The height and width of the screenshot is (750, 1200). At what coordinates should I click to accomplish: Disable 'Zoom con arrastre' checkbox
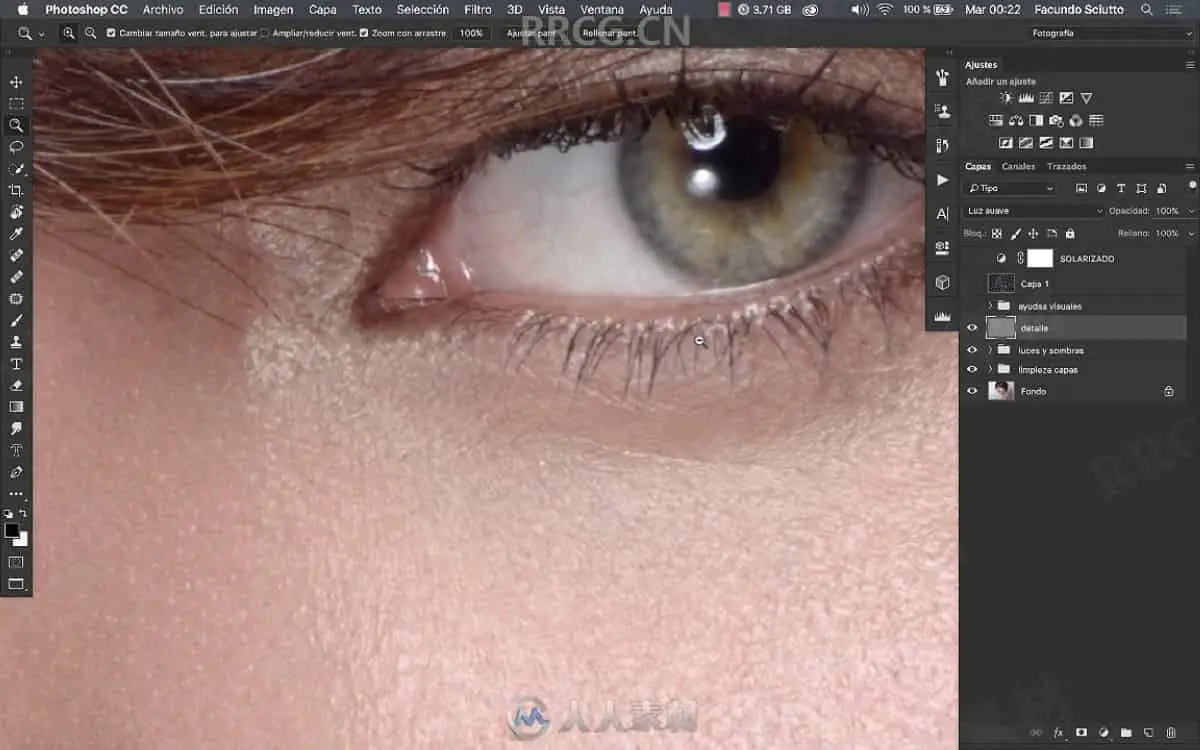pos(363,33)
